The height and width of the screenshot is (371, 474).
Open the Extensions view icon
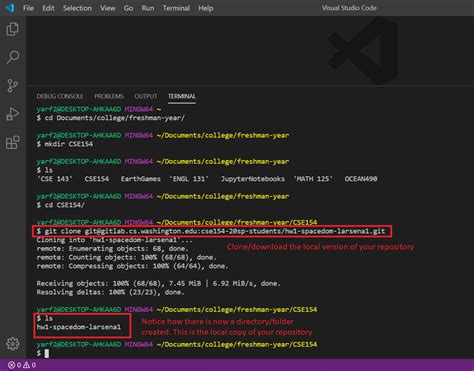click(13, 143)
